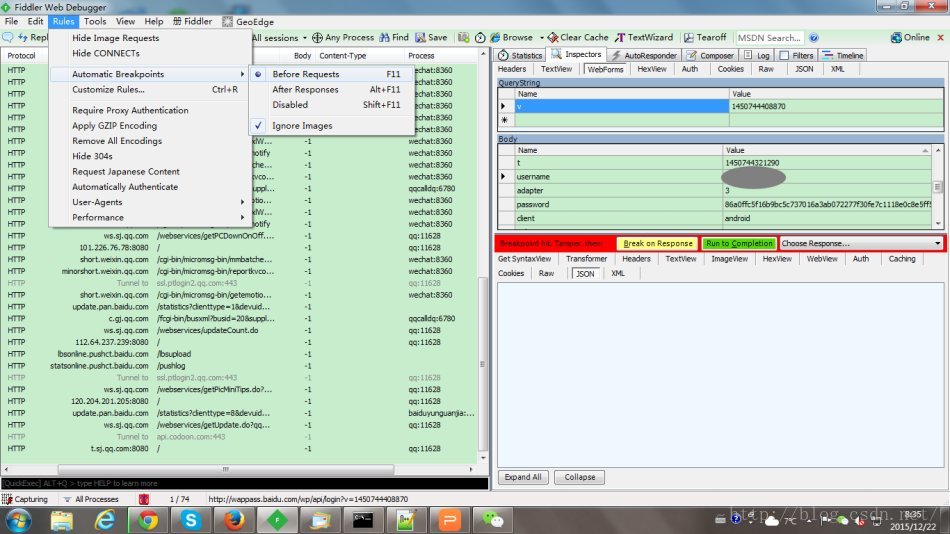
Task: Click the QuickExec command box
Action: tap(244, 483)
